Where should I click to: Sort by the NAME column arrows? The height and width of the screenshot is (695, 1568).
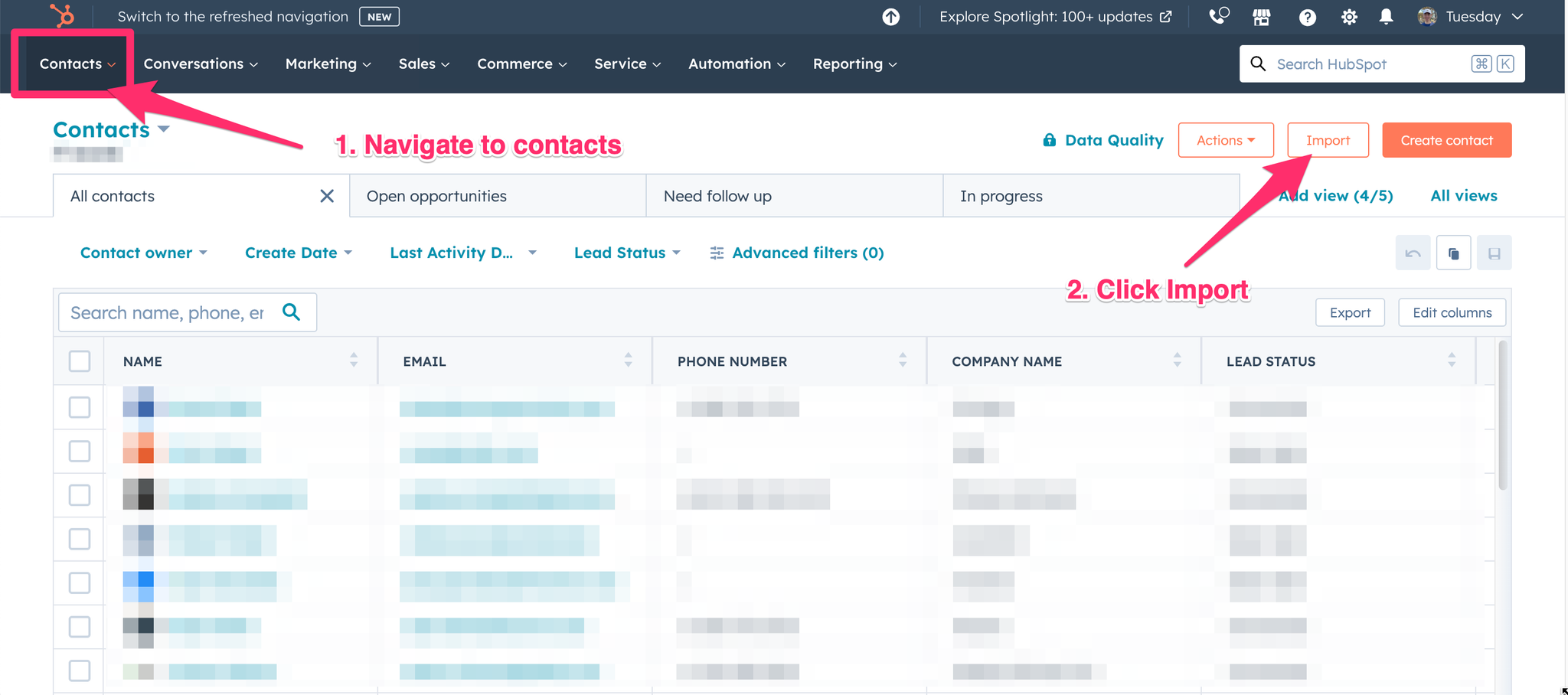coord(354,360)
